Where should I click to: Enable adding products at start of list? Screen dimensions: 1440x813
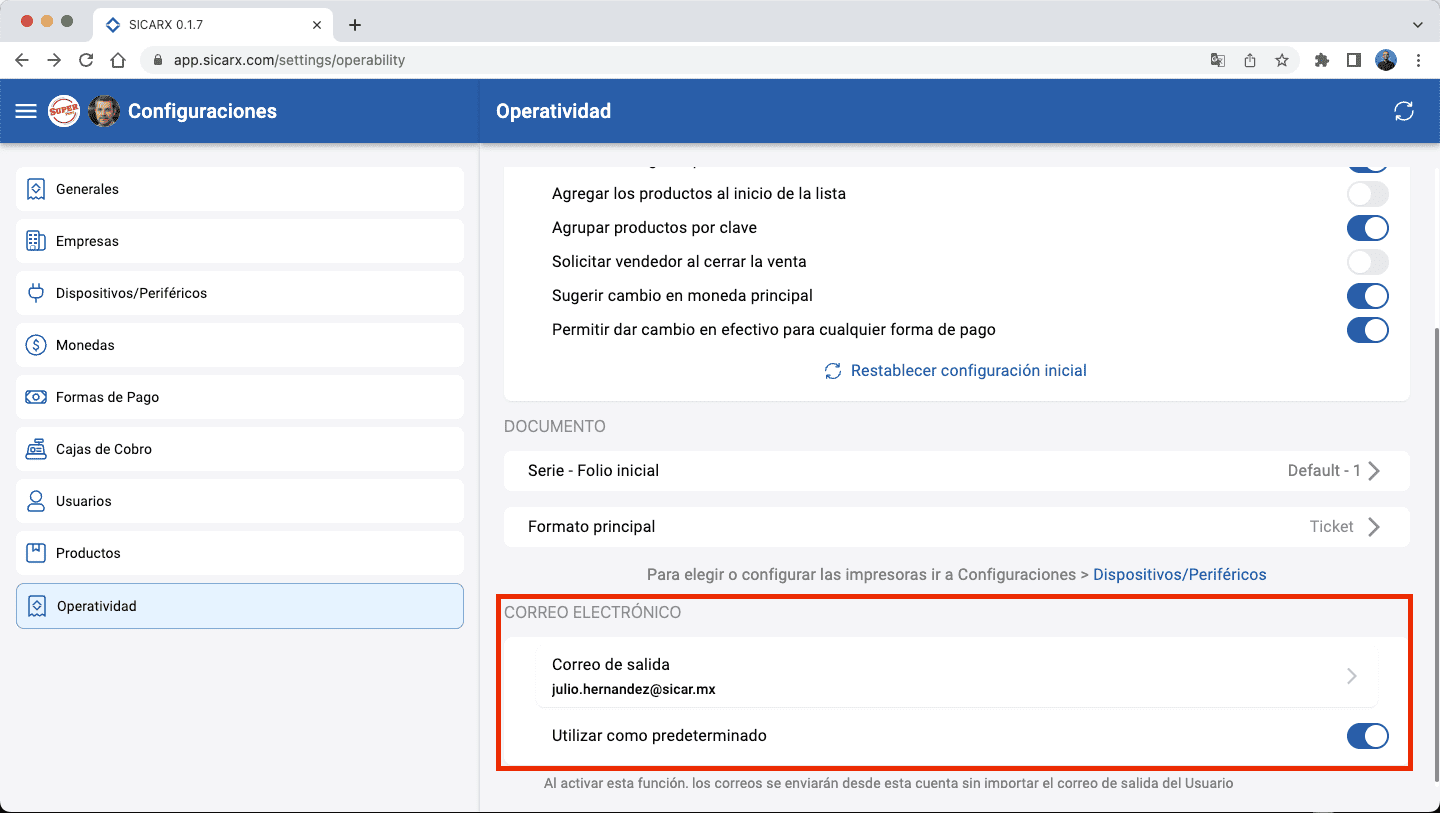click(x=1367, y=194)
